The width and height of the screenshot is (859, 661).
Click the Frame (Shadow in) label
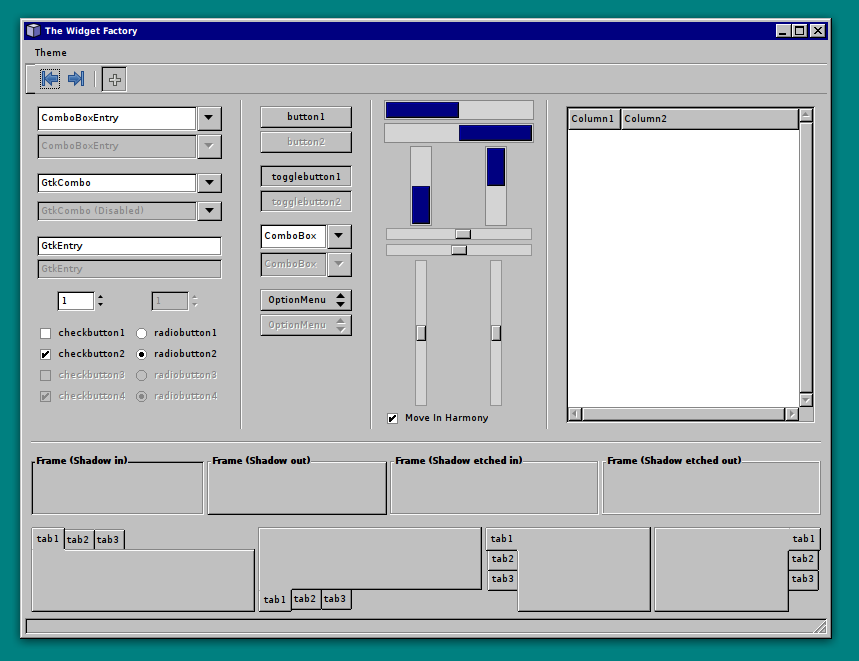click(x=82, y=461)
